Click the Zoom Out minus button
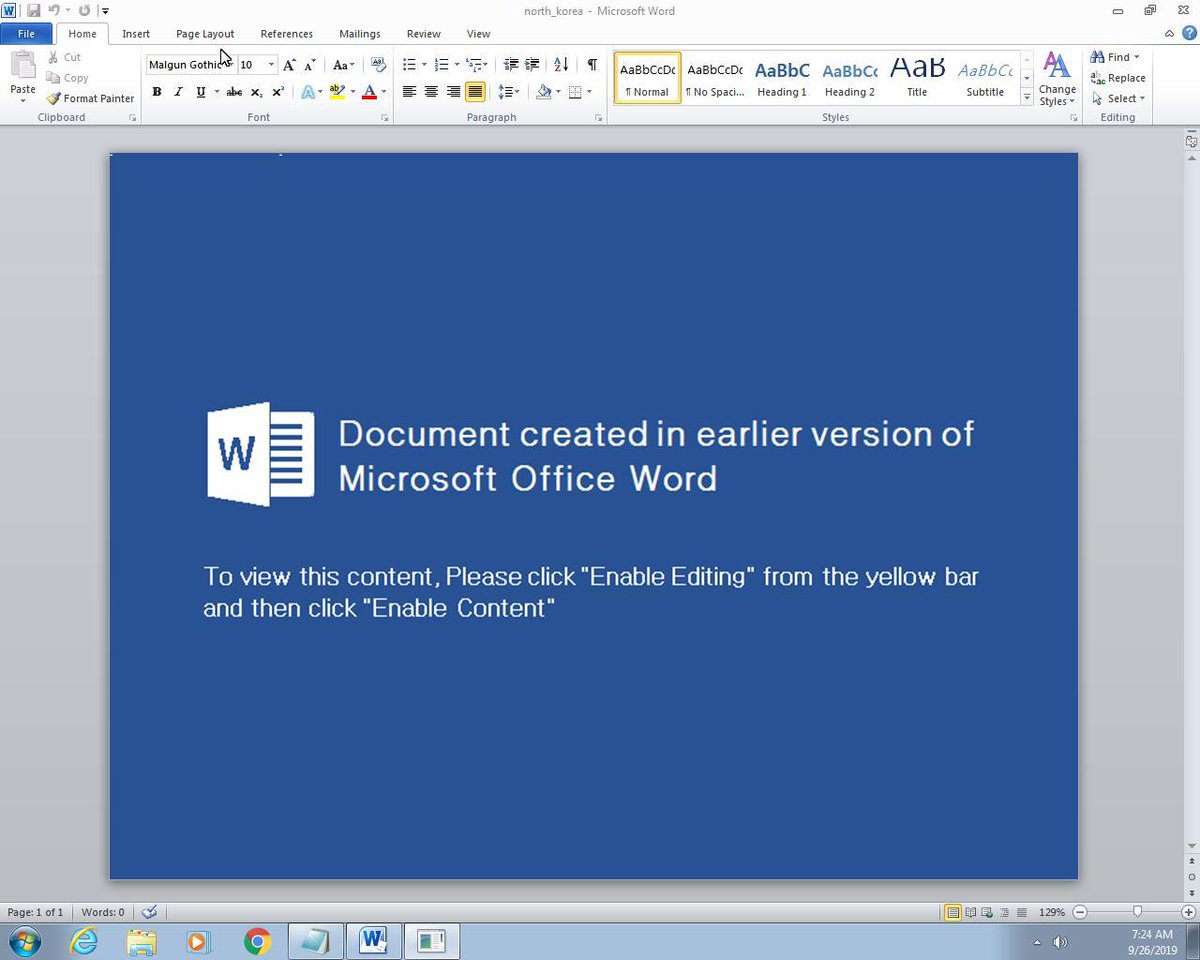 [x=1079, y=912]
